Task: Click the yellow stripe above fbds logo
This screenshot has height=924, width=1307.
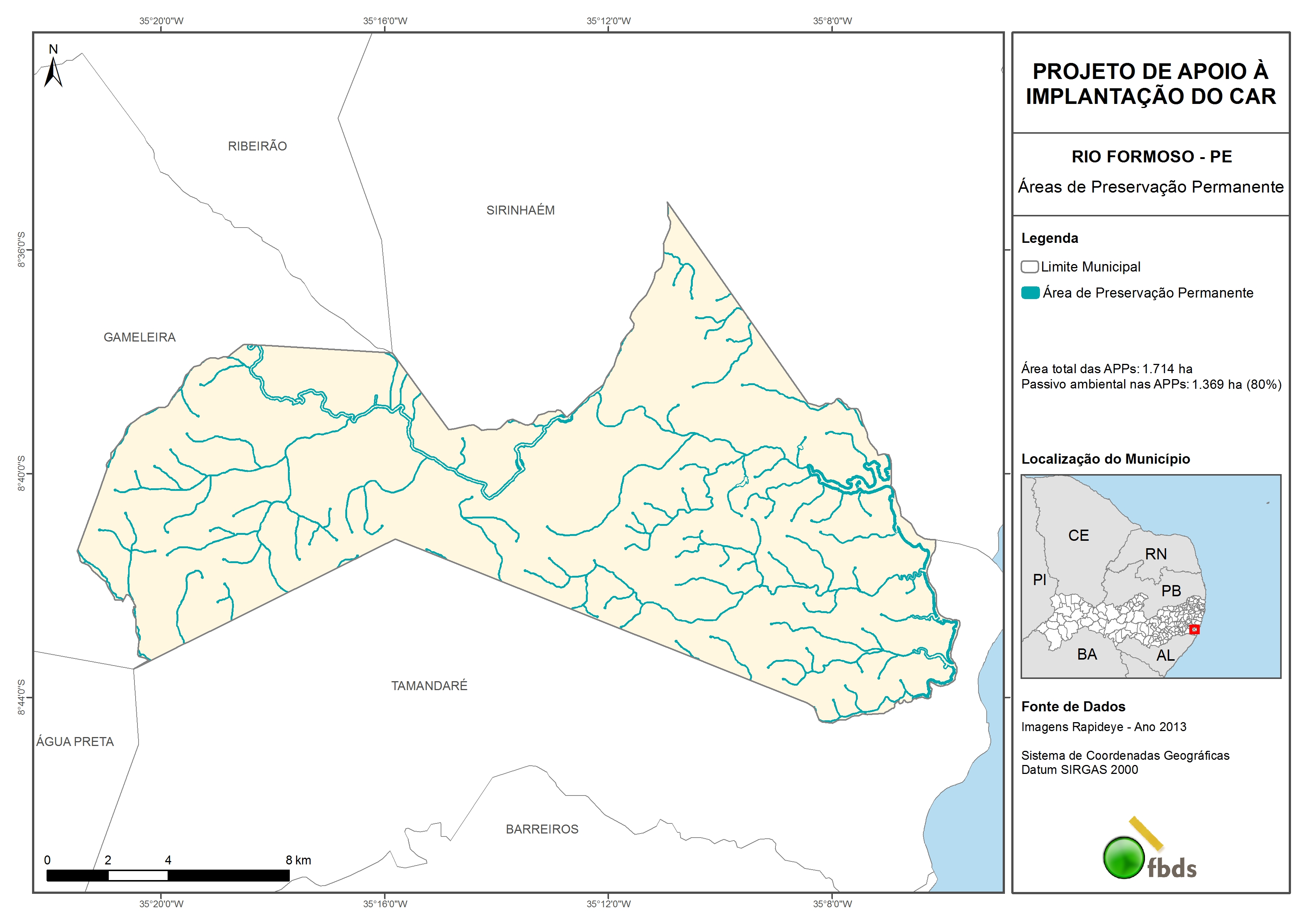Action: (x=1146, y=833)
